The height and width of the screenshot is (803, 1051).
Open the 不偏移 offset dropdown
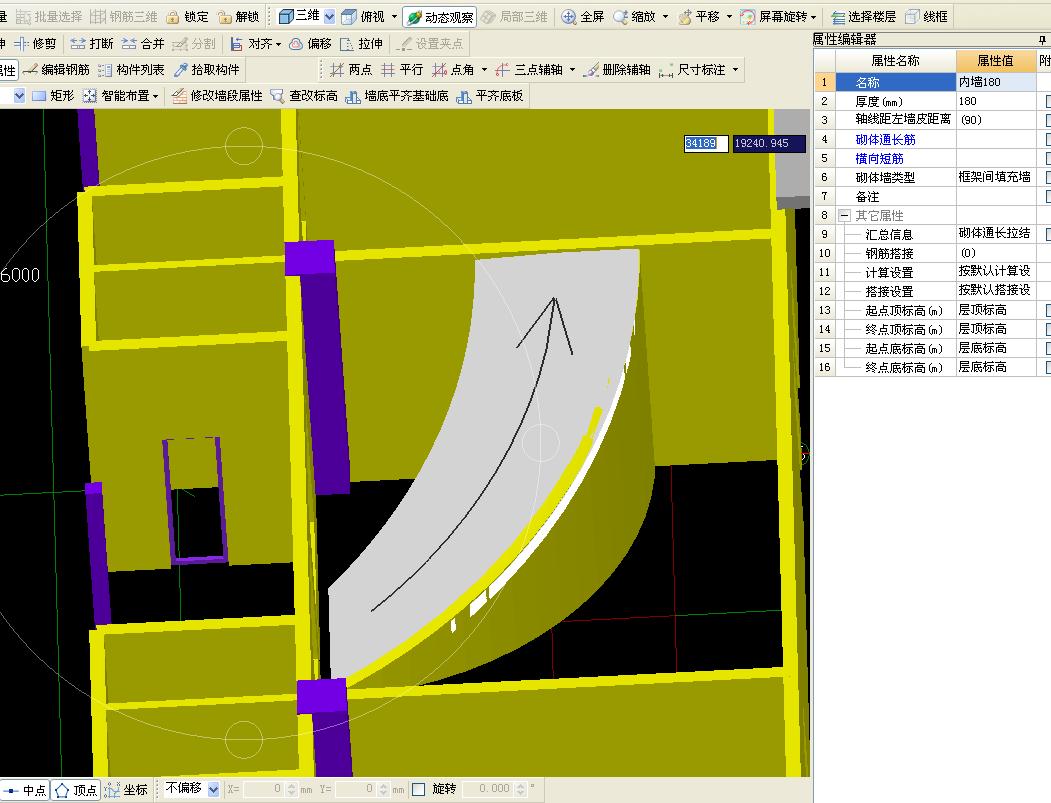click(213, 789)
